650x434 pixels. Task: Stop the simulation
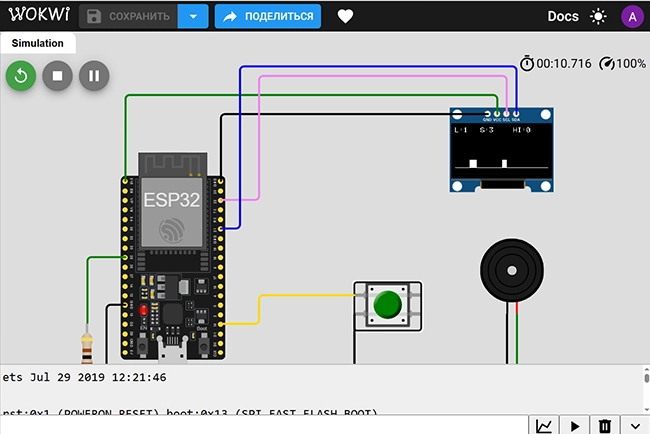point(57,75)
